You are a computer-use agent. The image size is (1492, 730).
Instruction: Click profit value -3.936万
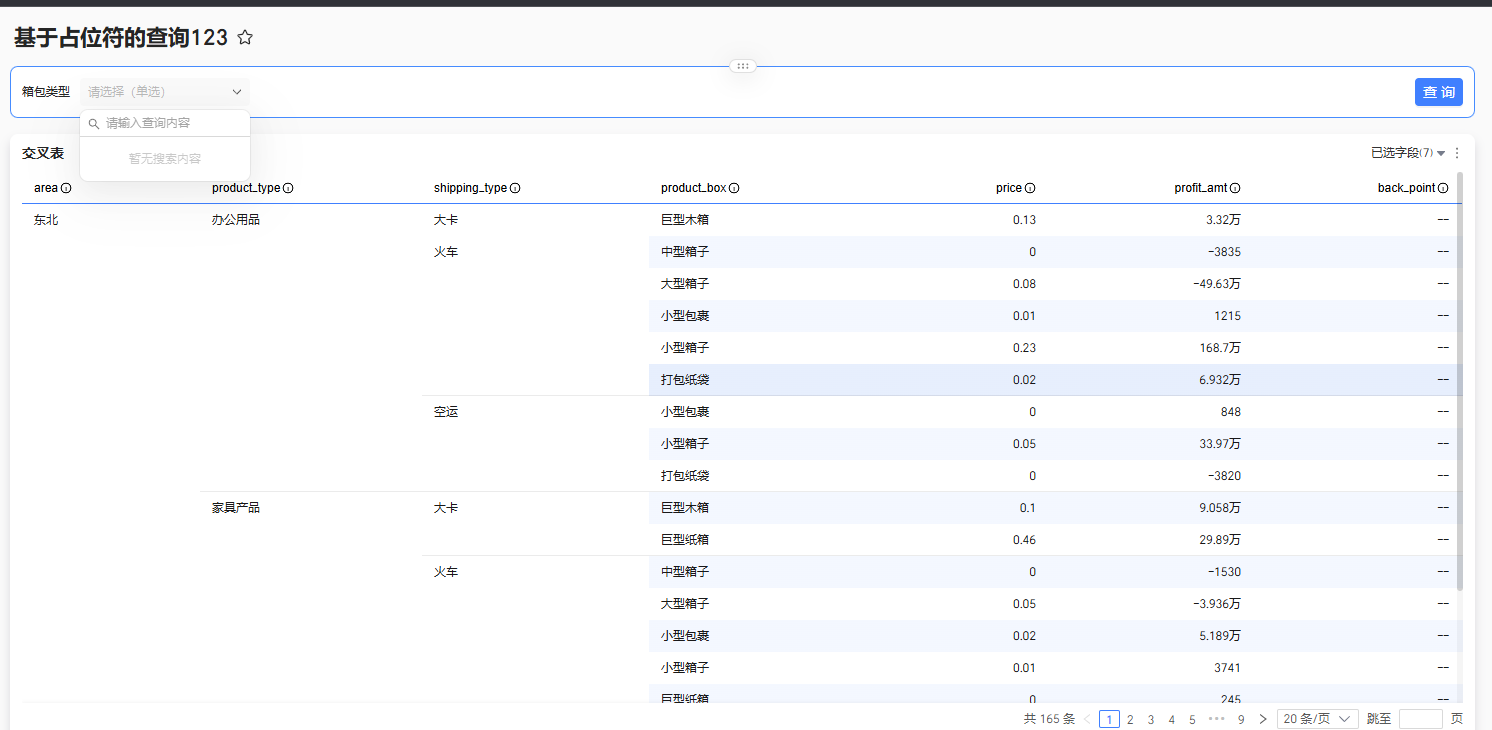tap(1217, 604)
